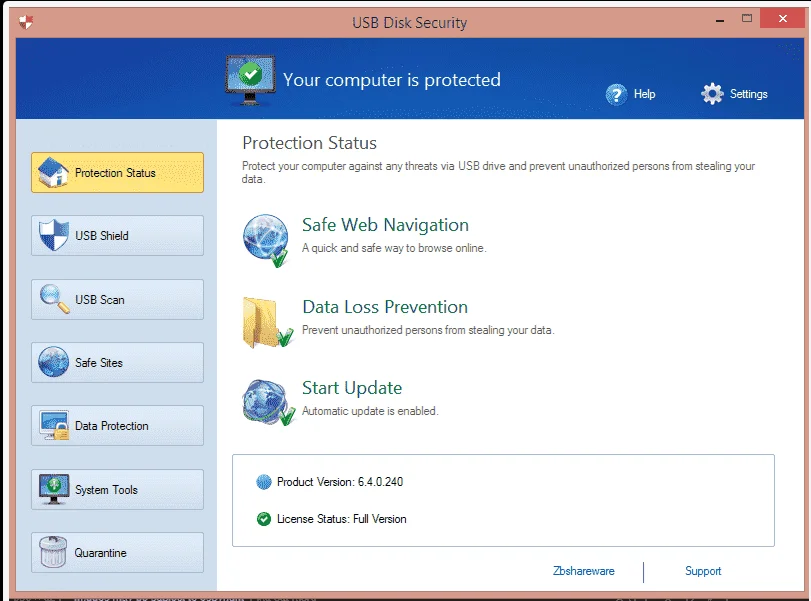Viewport: 811px width, 601px height.
Task: Click the blue shield icon for USB Shield
Action: (x=54, y=235)
